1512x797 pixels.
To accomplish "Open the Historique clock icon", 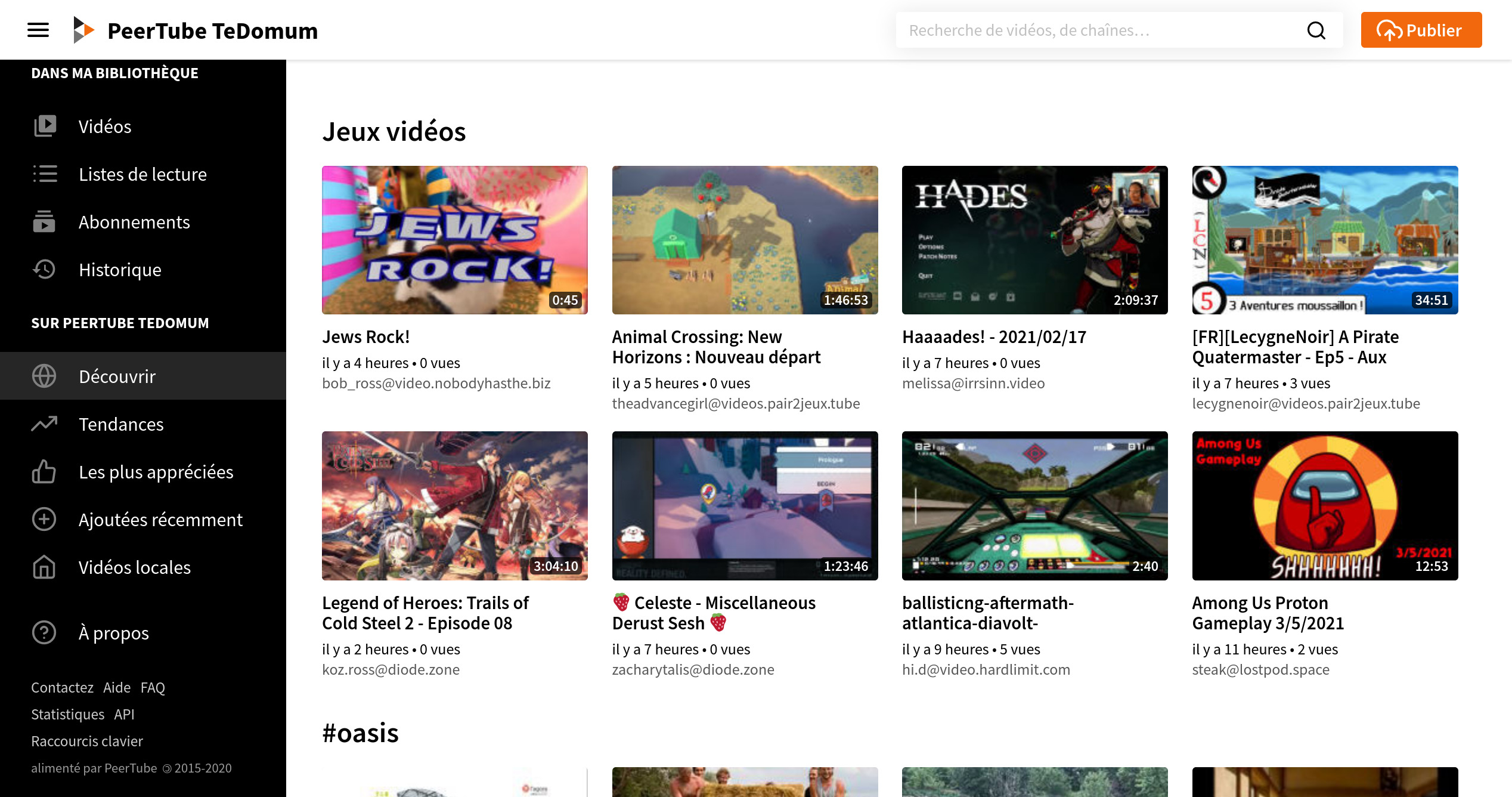I will [45, 269].
